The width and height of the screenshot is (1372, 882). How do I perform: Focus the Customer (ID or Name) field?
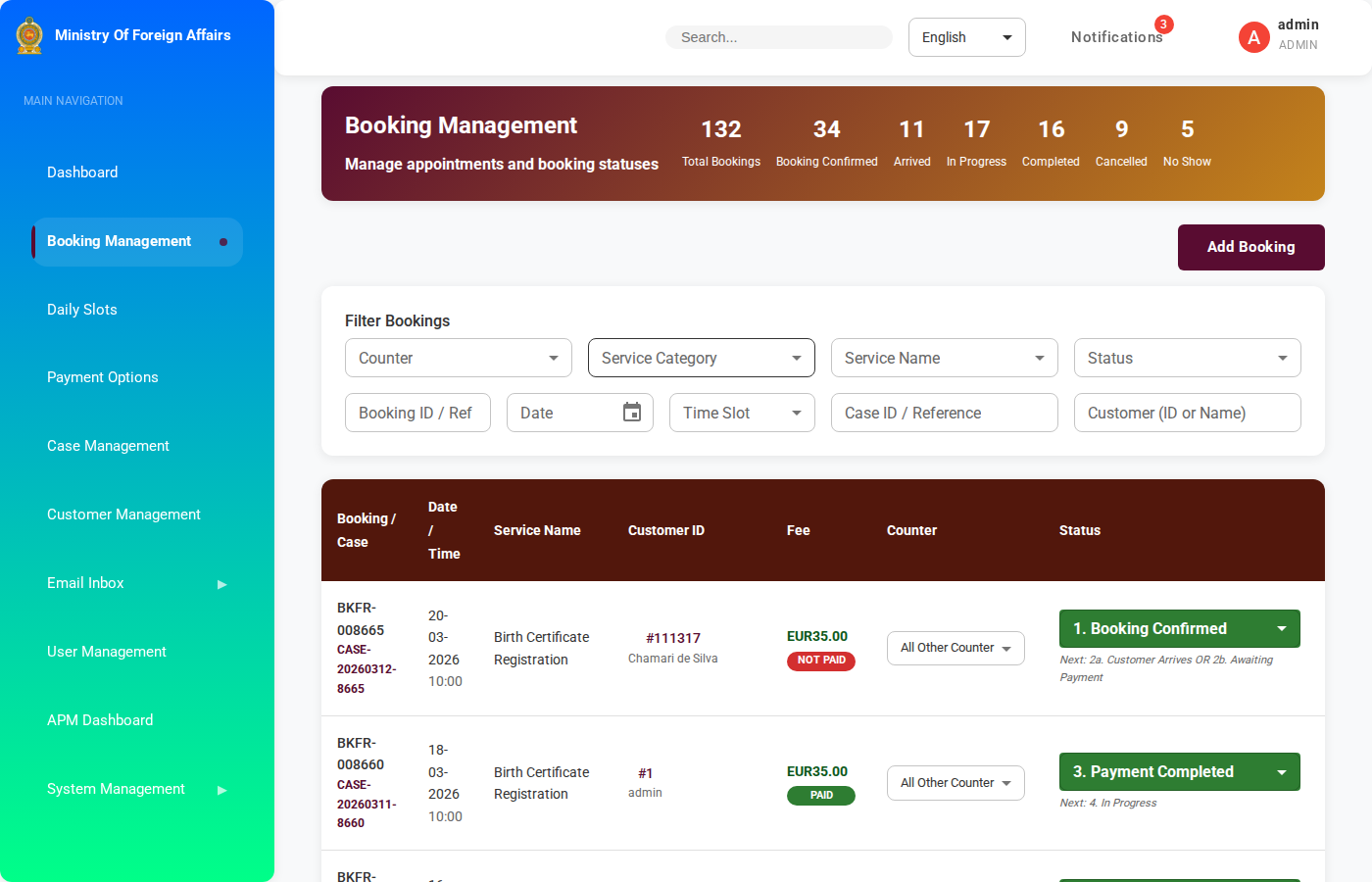pyautogui.click(x=1187, y=413)
